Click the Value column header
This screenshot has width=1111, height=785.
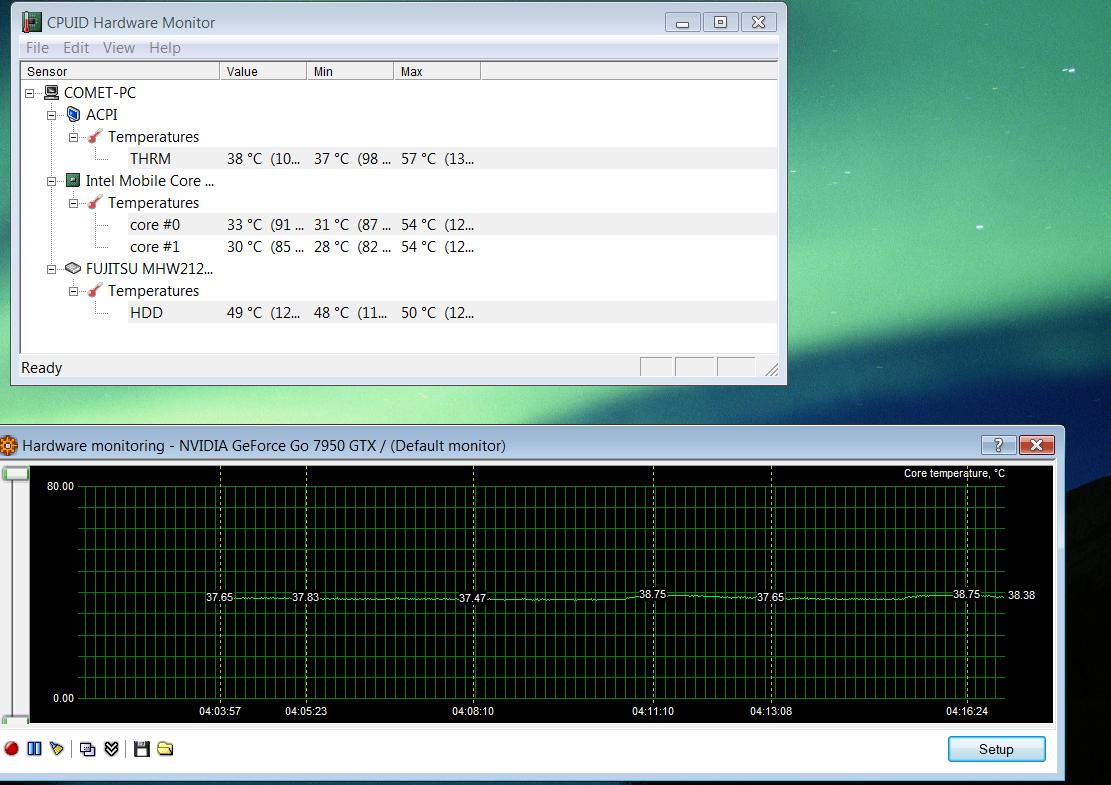(x=264, y=71)
